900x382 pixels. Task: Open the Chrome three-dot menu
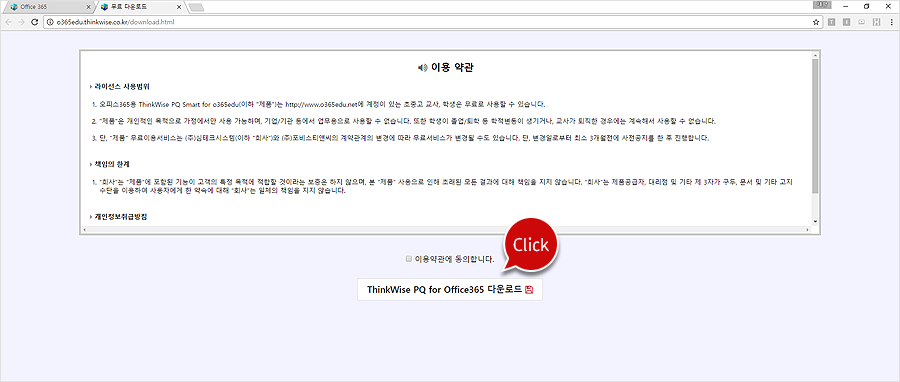click(x=891, y=22)
